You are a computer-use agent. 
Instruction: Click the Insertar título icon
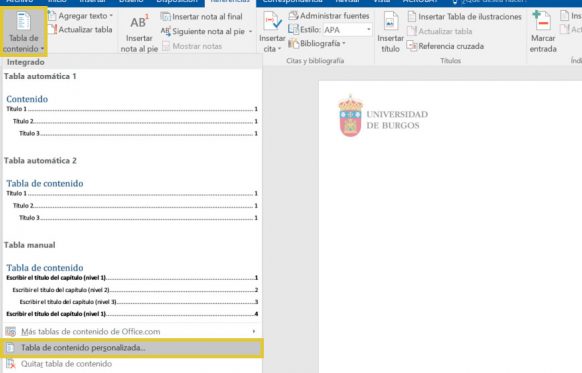coord(390,22)
